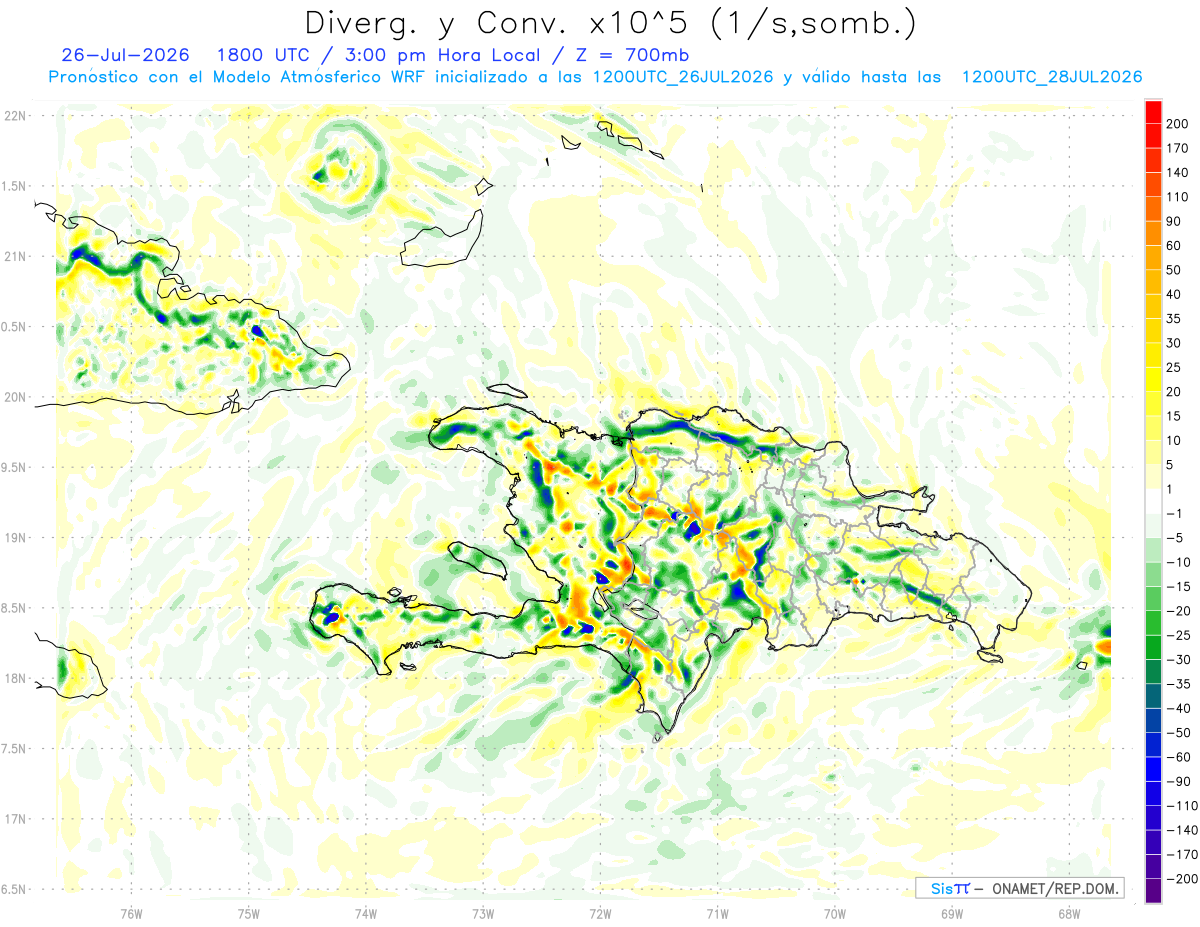Click the '-35' value on the color scale
Screen dimensions: 1200x927
[1177, 684]
